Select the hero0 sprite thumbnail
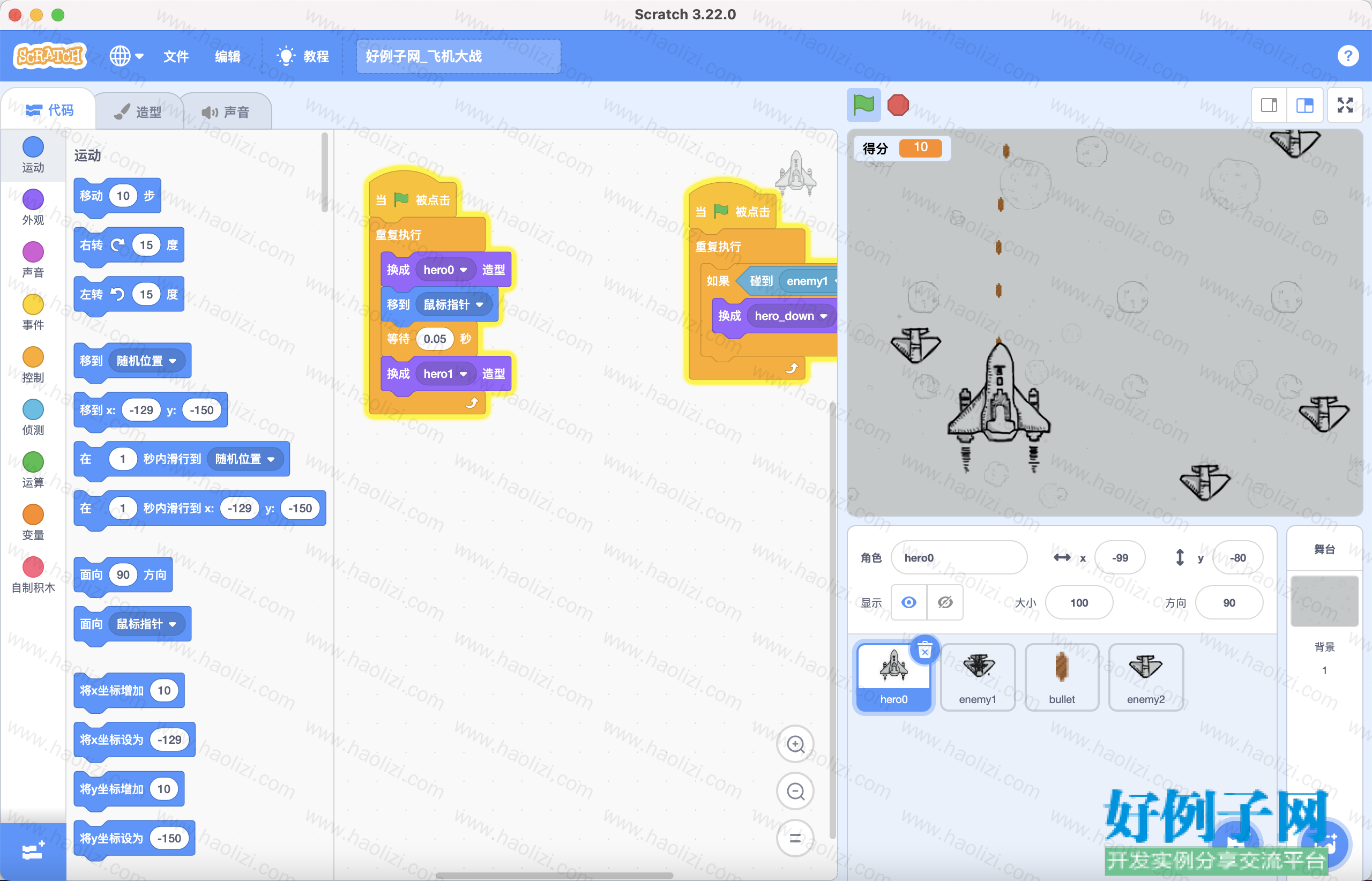Viewport: 1372px width, 881px height. point(893,677)
